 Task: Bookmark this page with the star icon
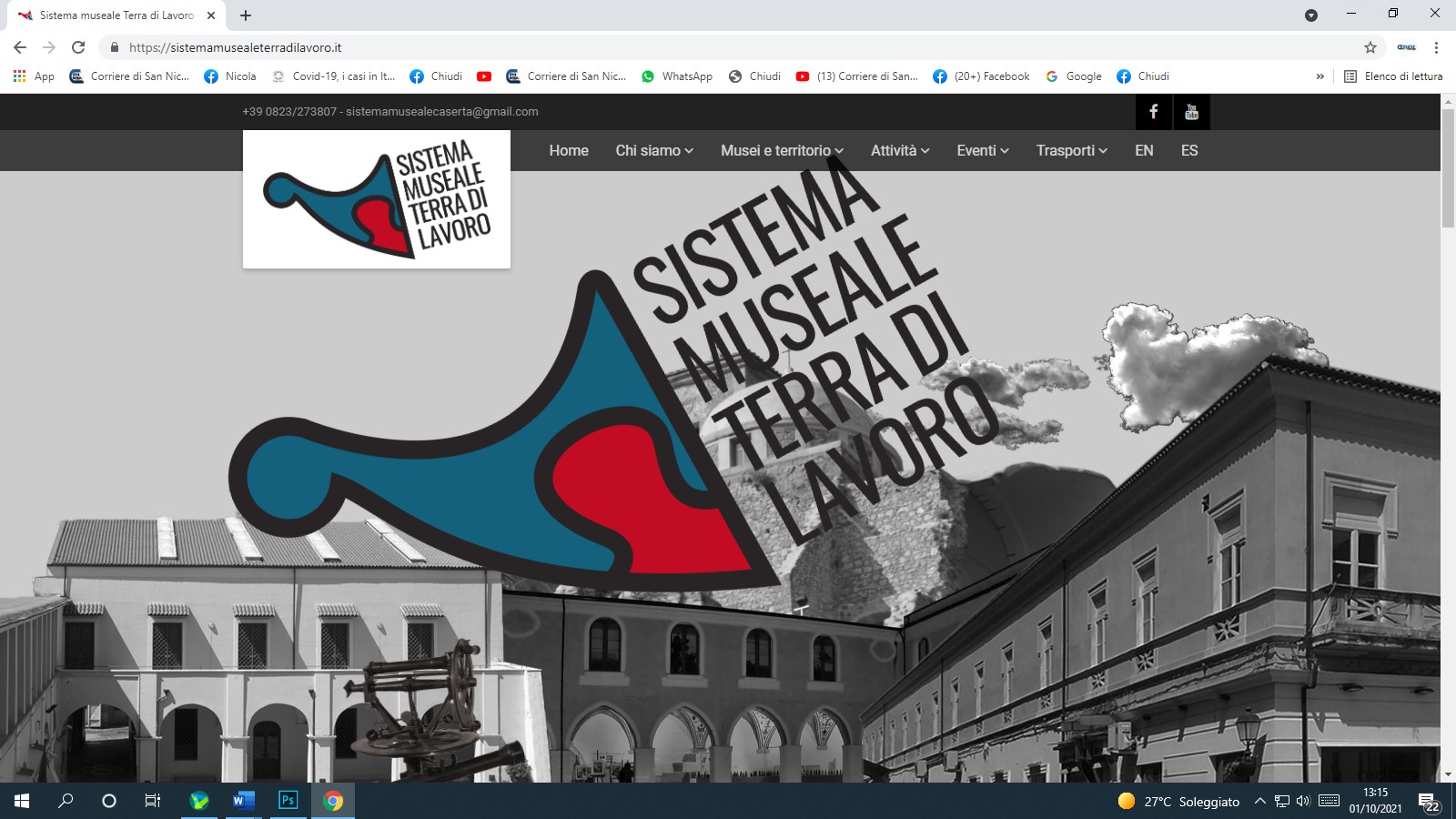[x=1370, y=47]
